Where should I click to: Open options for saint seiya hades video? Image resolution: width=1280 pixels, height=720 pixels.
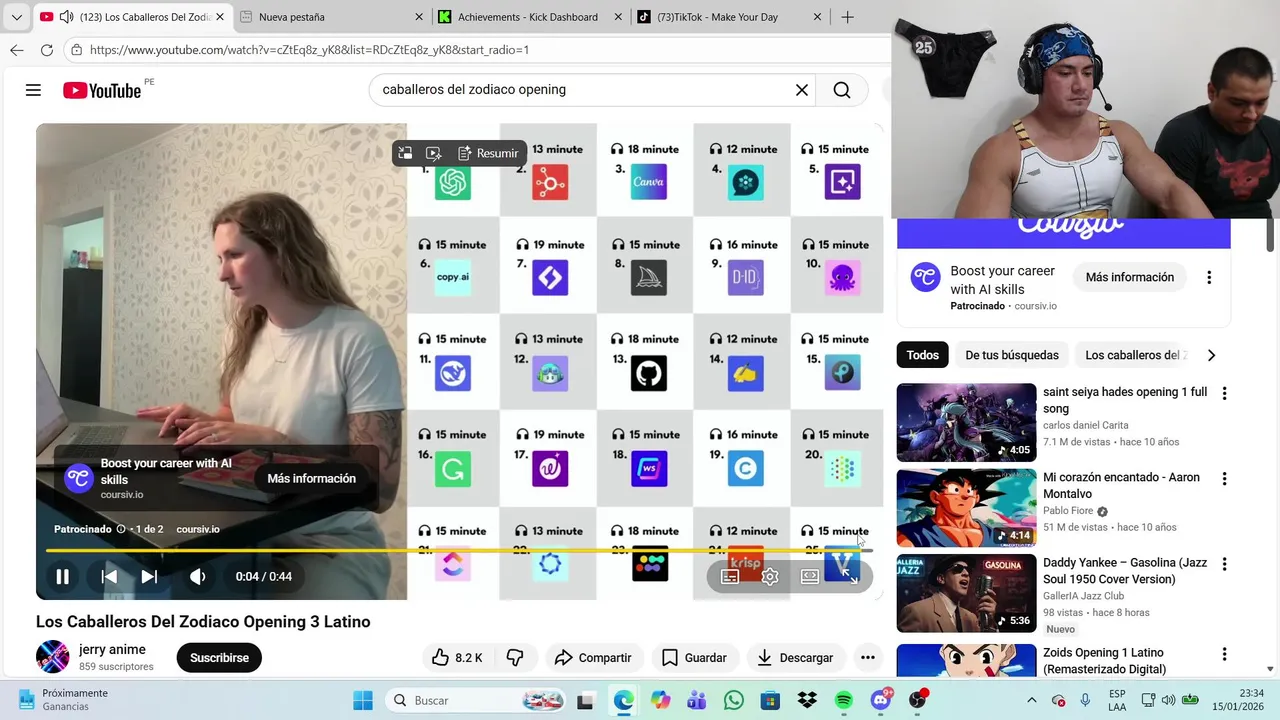click(1224, 393)
